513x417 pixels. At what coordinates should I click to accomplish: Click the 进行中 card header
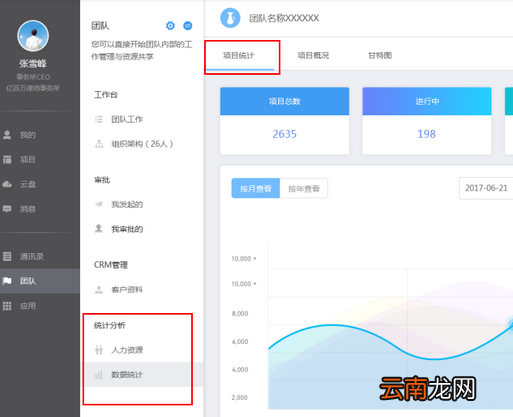pyautogui.click(x=427, y=101)
